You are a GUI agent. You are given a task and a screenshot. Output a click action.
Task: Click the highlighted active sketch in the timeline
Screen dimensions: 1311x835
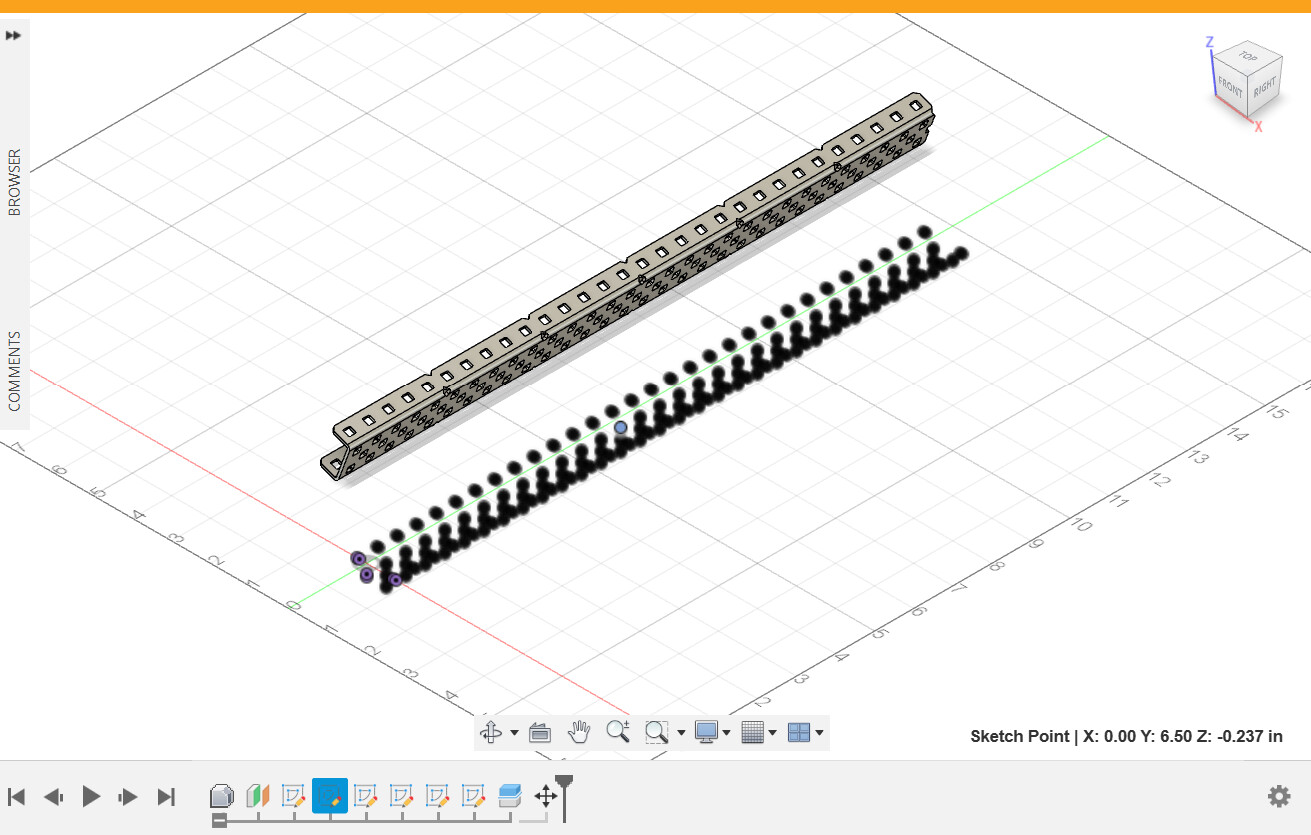click(331, 795)
